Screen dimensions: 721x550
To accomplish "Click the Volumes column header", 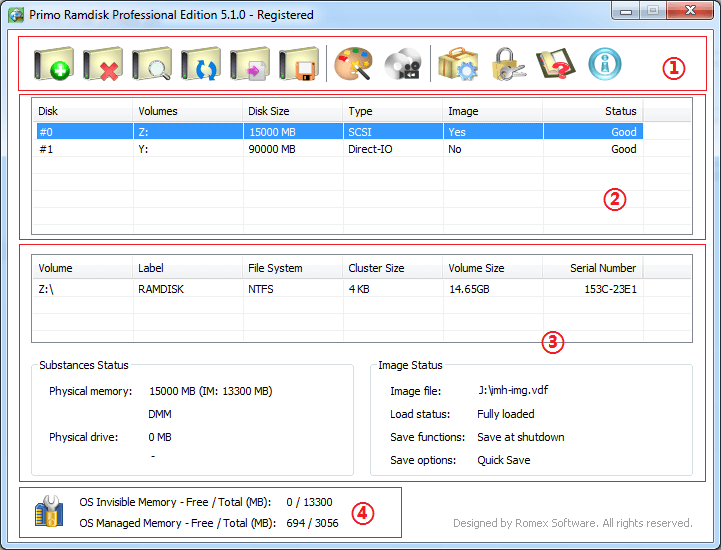I will (x=188, y=111).
